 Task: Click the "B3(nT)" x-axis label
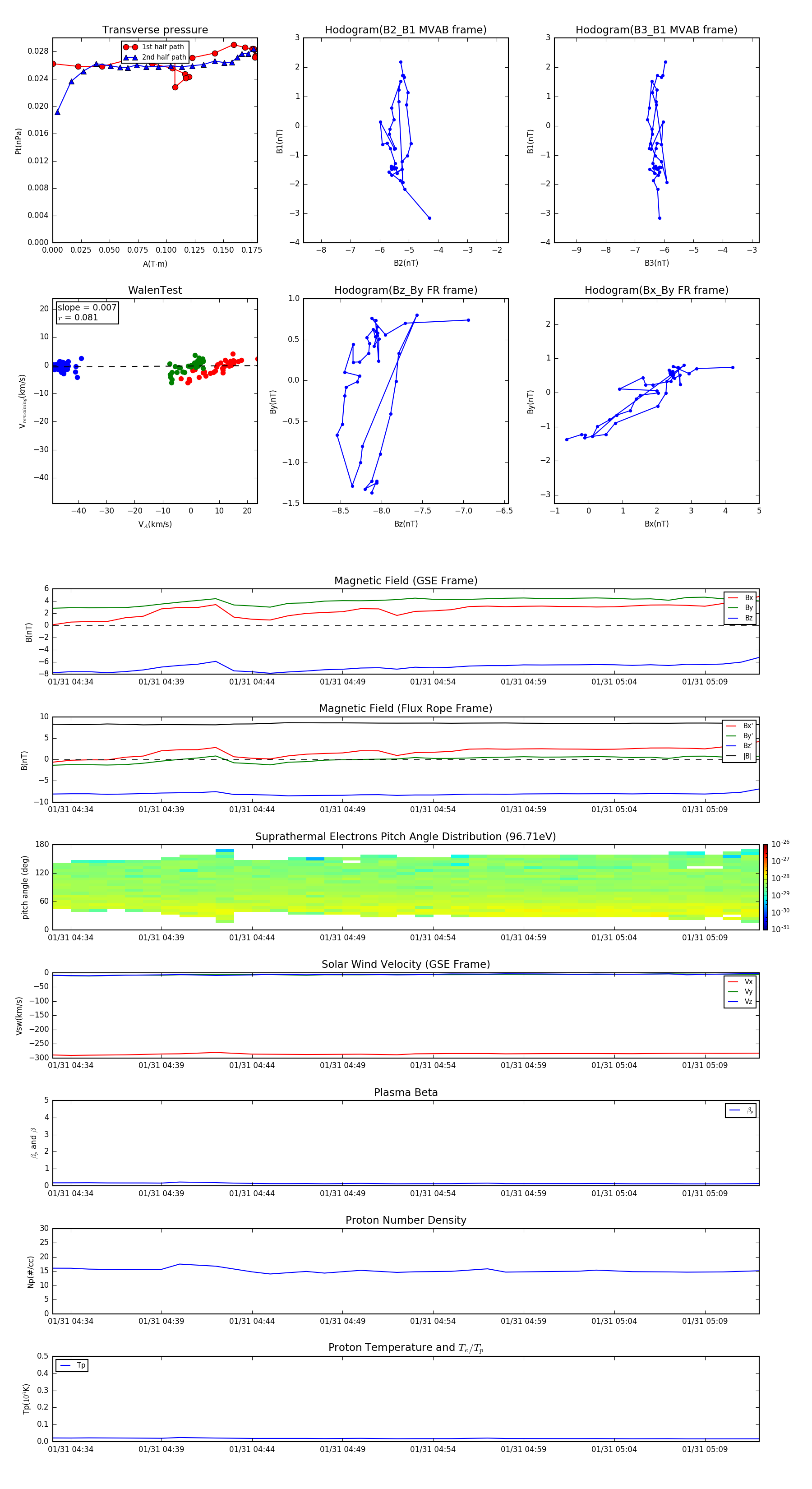[656, 263]
